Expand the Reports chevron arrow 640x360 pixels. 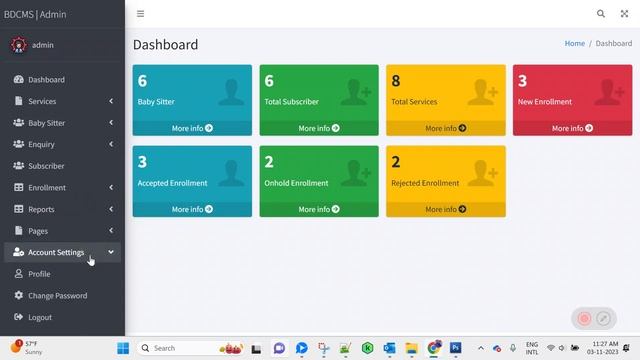[111, 209]
